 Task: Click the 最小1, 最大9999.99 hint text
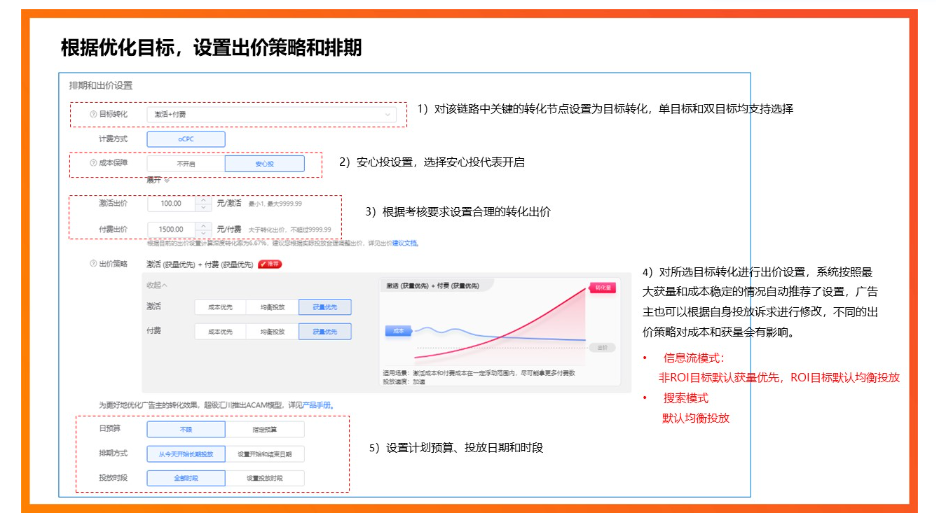tap(275, 204)
